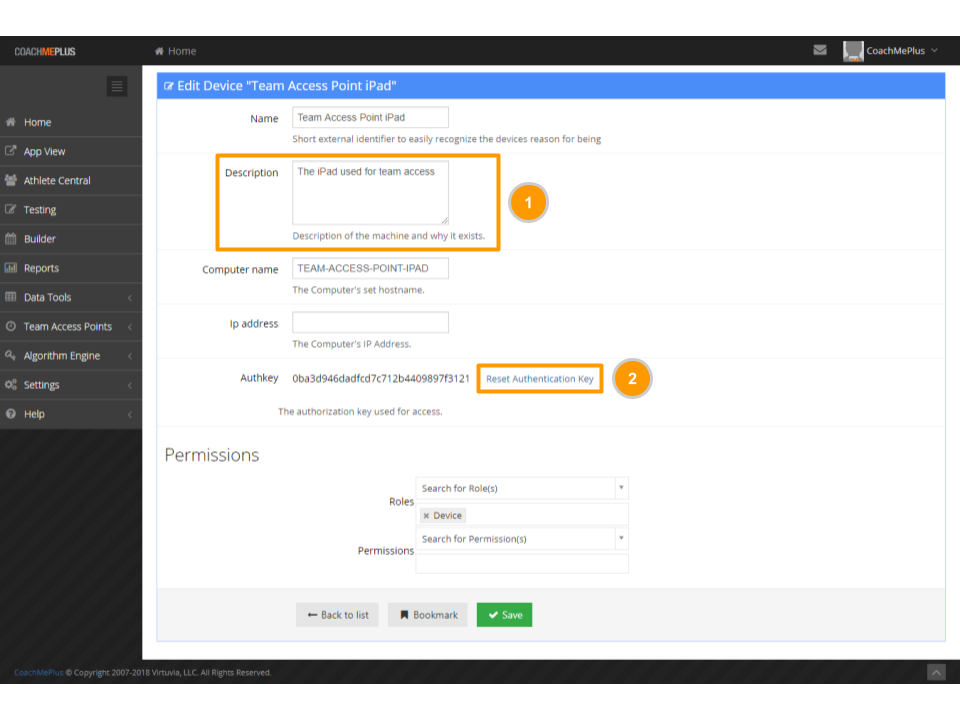
Task: Focus the Computer name field
Action: 370,268
